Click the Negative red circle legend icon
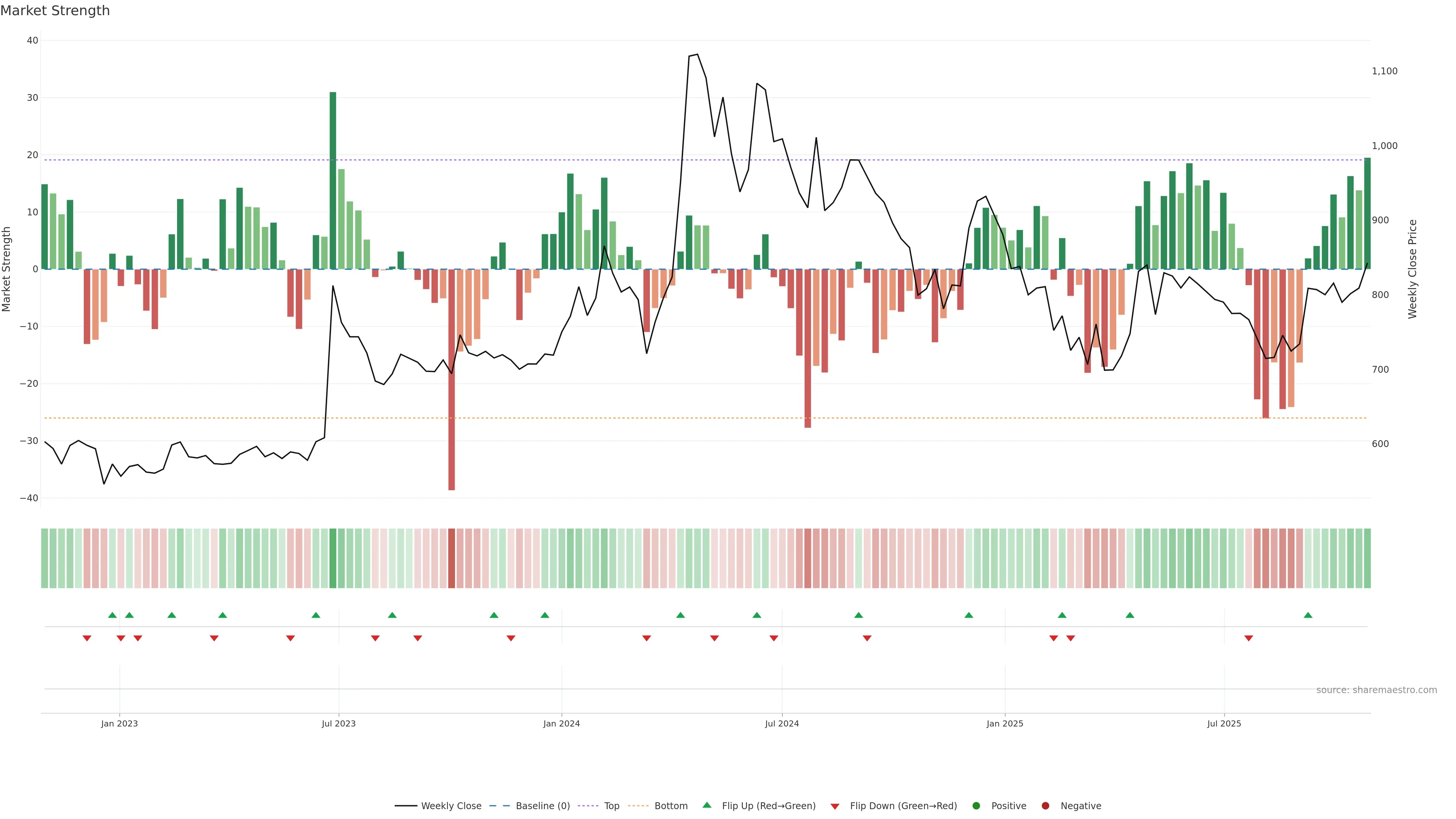 [1045, 806]
